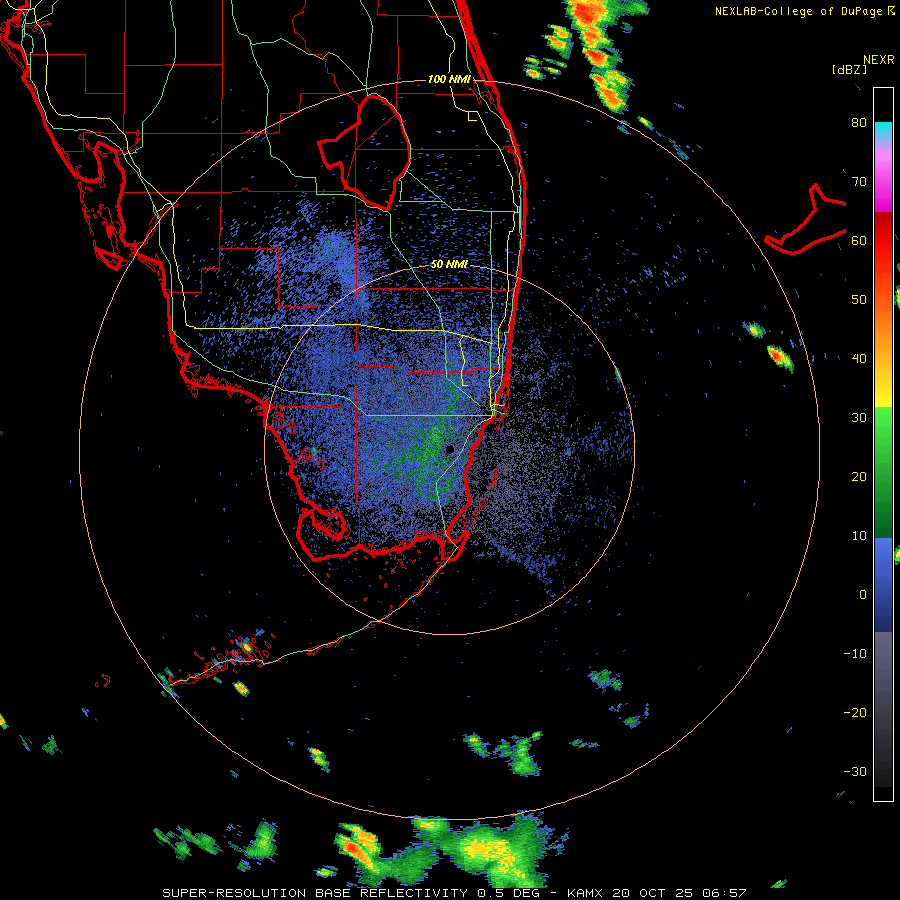The image size is (900, 900).
Task: Click the 60 value on the dBZ scale
Action: pyautogui.click(x=859, y=240)
